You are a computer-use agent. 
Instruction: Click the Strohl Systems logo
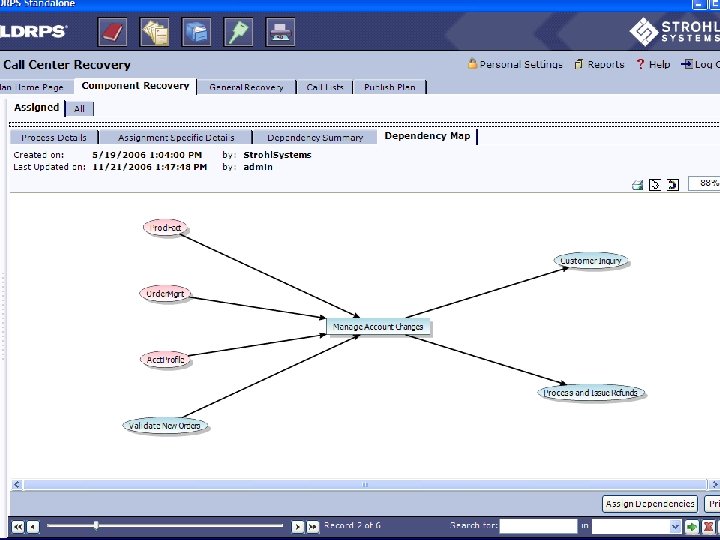pyautogui.click(x=675, y=31)
